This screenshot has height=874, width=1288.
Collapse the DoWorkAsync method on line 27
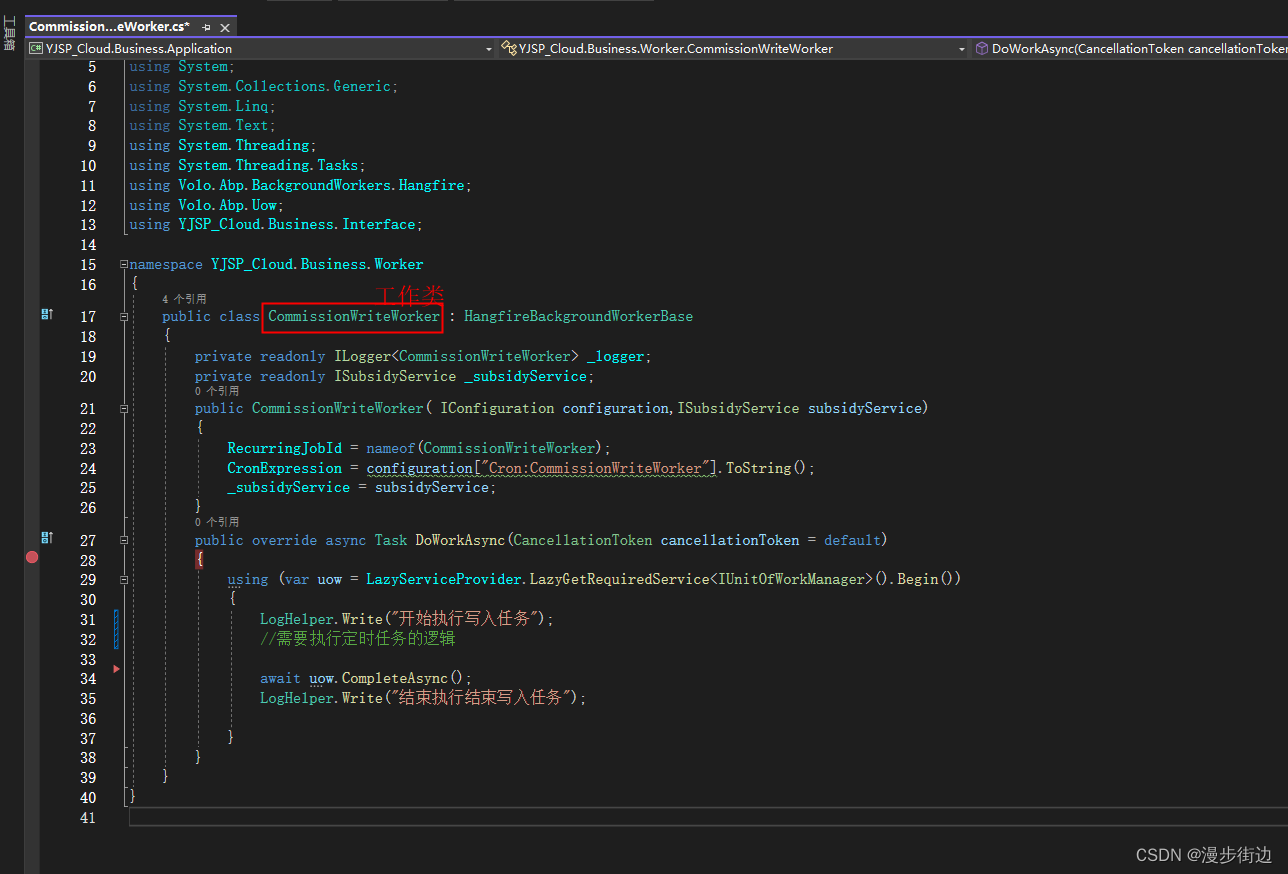[x=122, y=538]
